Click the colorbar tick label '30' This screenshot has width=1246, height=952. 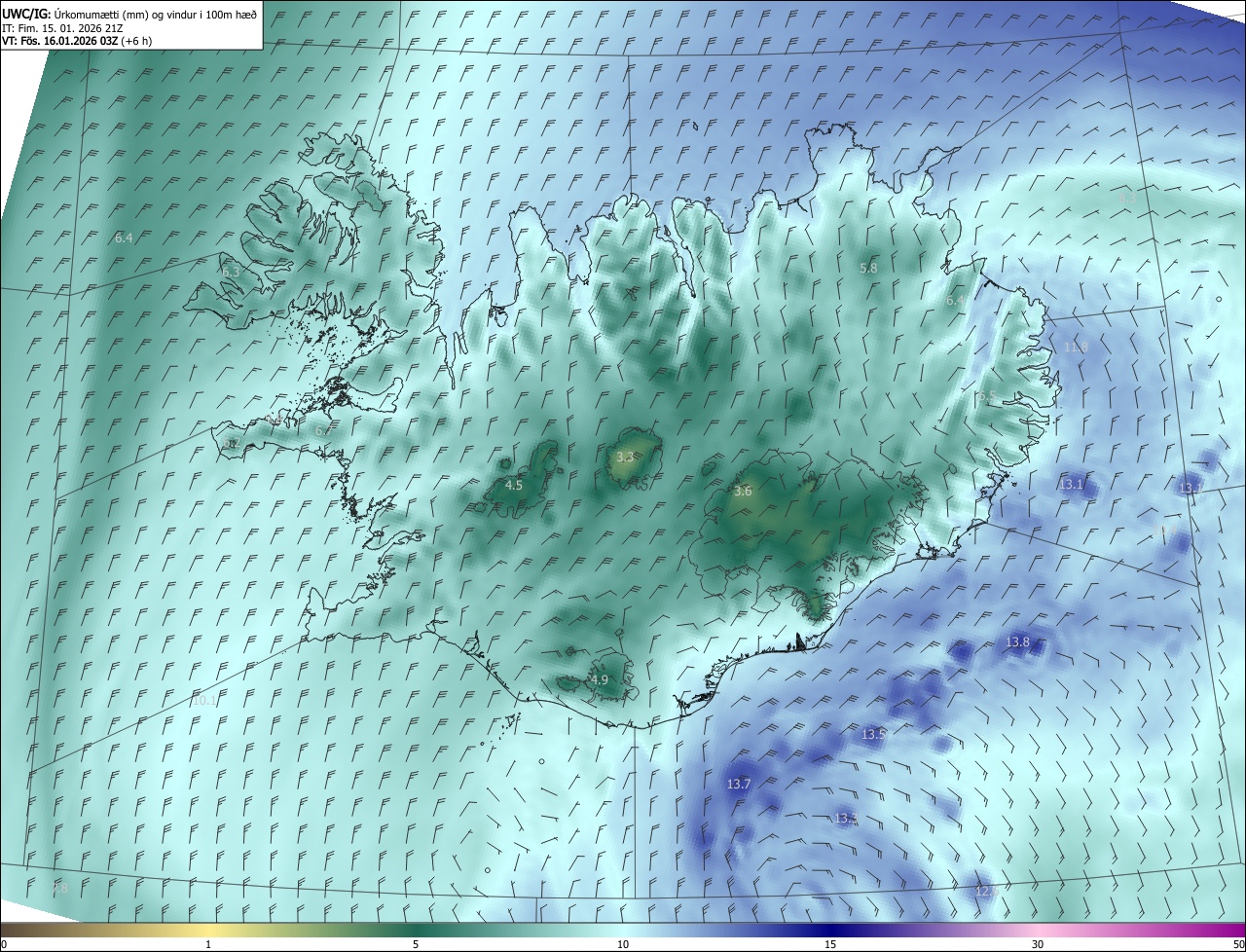(1038, 944)
